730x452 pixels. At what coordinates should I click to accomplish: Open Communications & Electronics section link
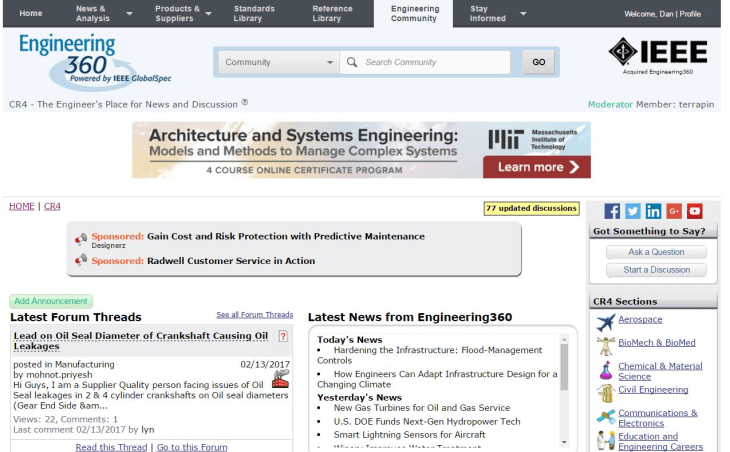(x=658, y=418)
